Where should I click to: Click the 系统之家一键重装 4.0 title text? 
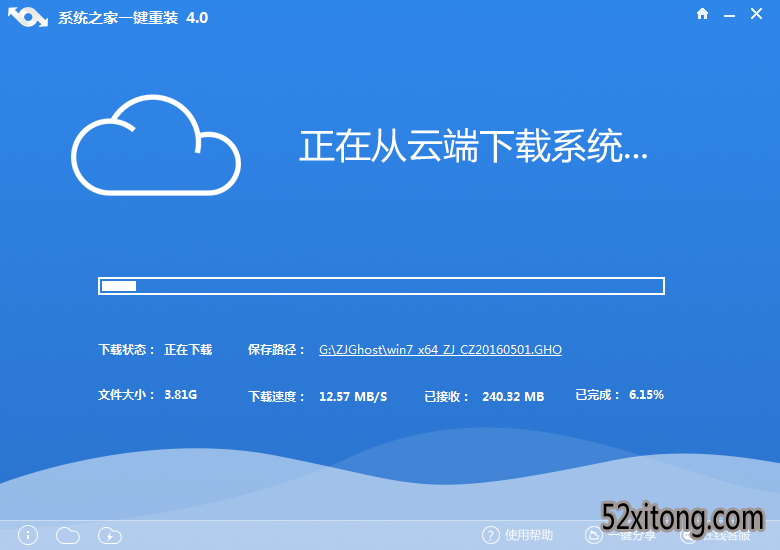click(x=133, y=18)
